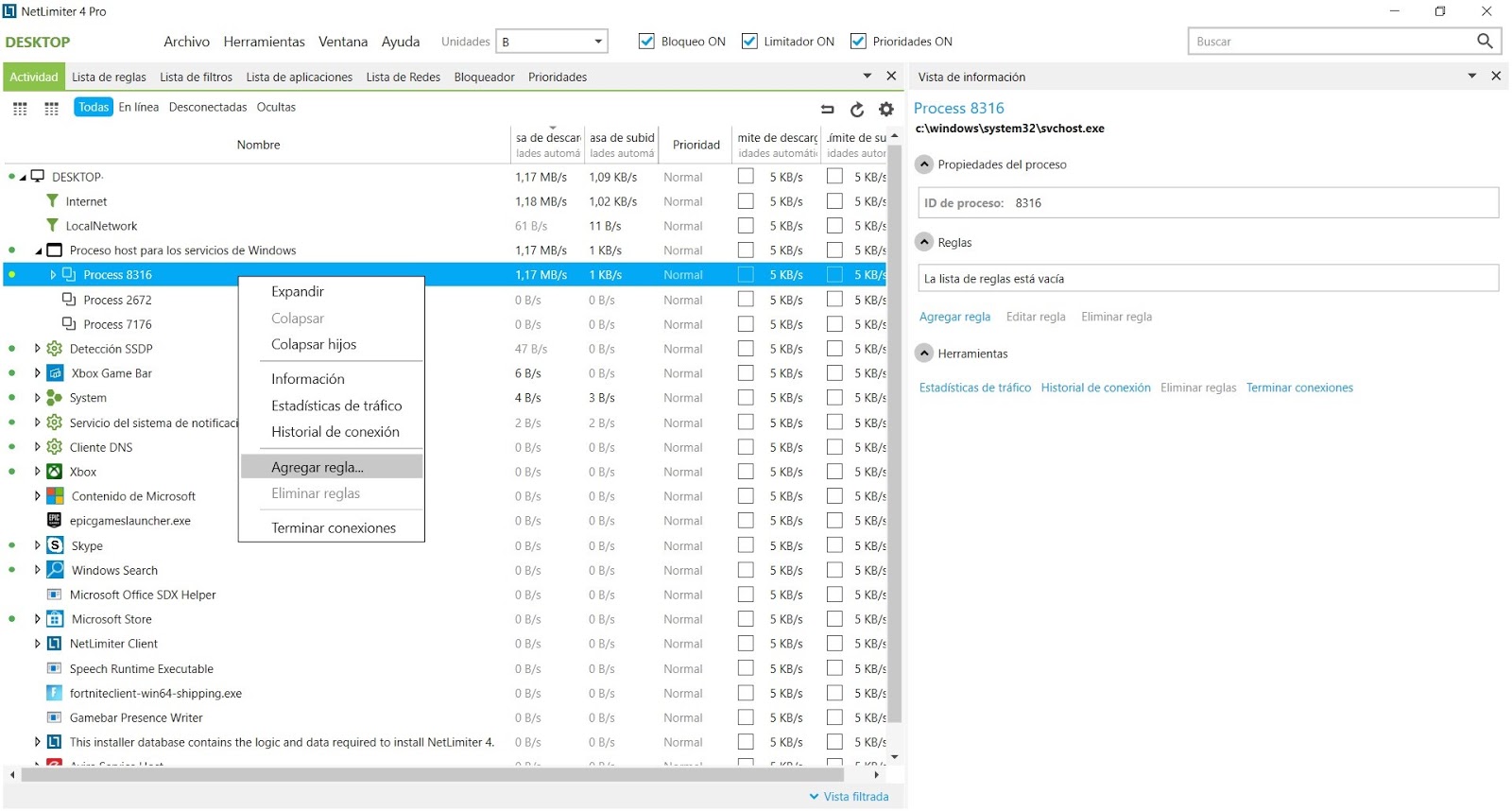Click the DESKTOP computer monitor icon

[x=38, y=176]
